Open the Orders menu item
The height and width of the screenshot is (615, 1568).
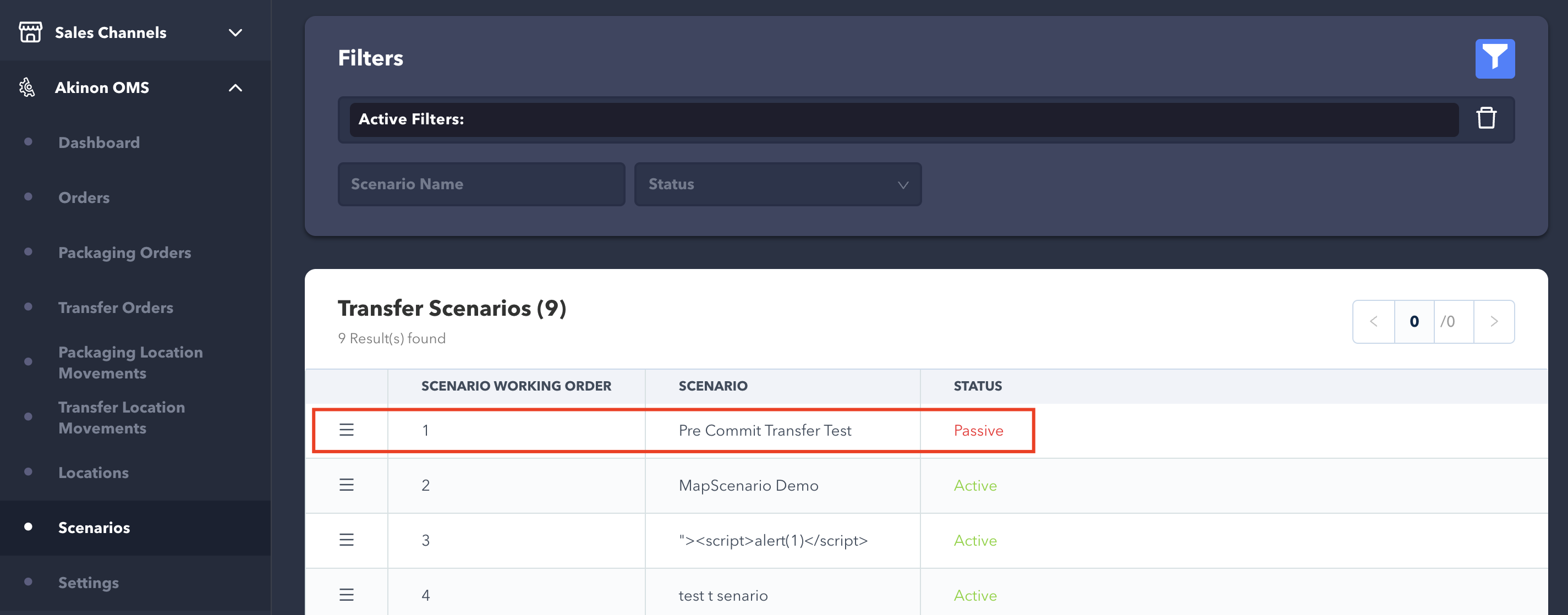[x=84, y=197]
